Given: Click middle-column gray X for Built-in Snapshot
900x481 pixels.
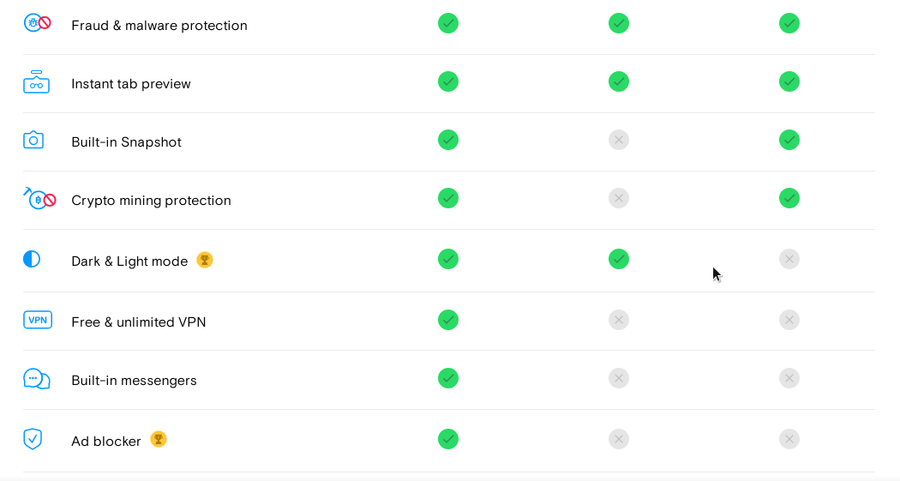Looking at the screenshot, I should click(619, 140).
